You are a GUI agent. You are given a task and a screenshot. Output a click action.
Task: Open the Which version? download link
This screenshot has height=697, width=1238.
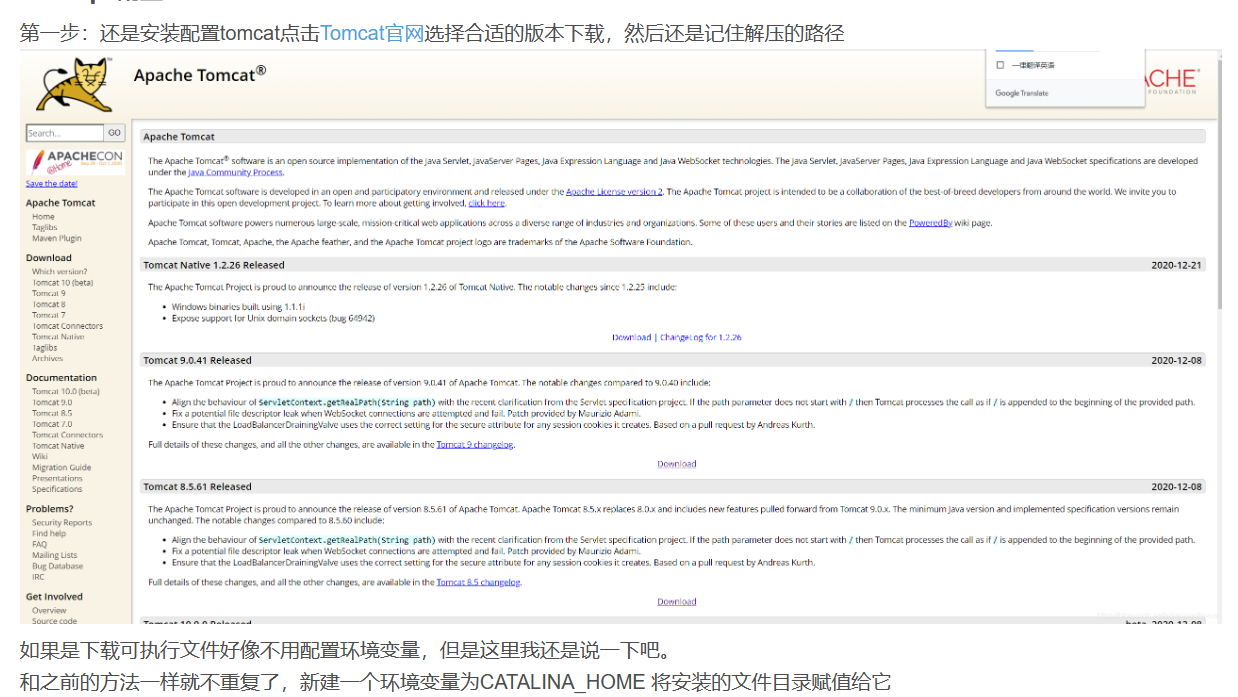(59, 271)
